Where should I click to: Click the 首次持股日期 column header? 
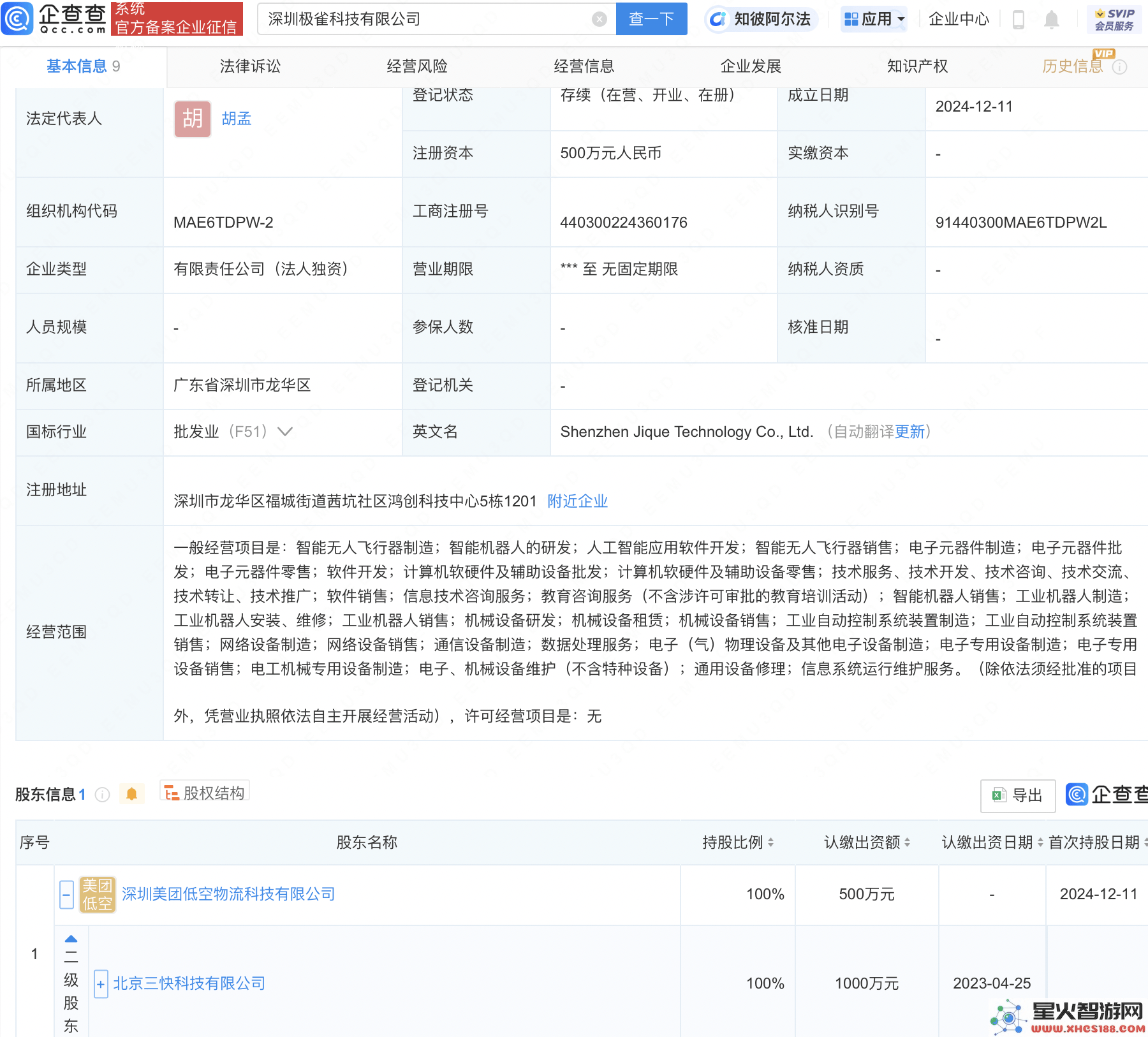(1094, 842)
